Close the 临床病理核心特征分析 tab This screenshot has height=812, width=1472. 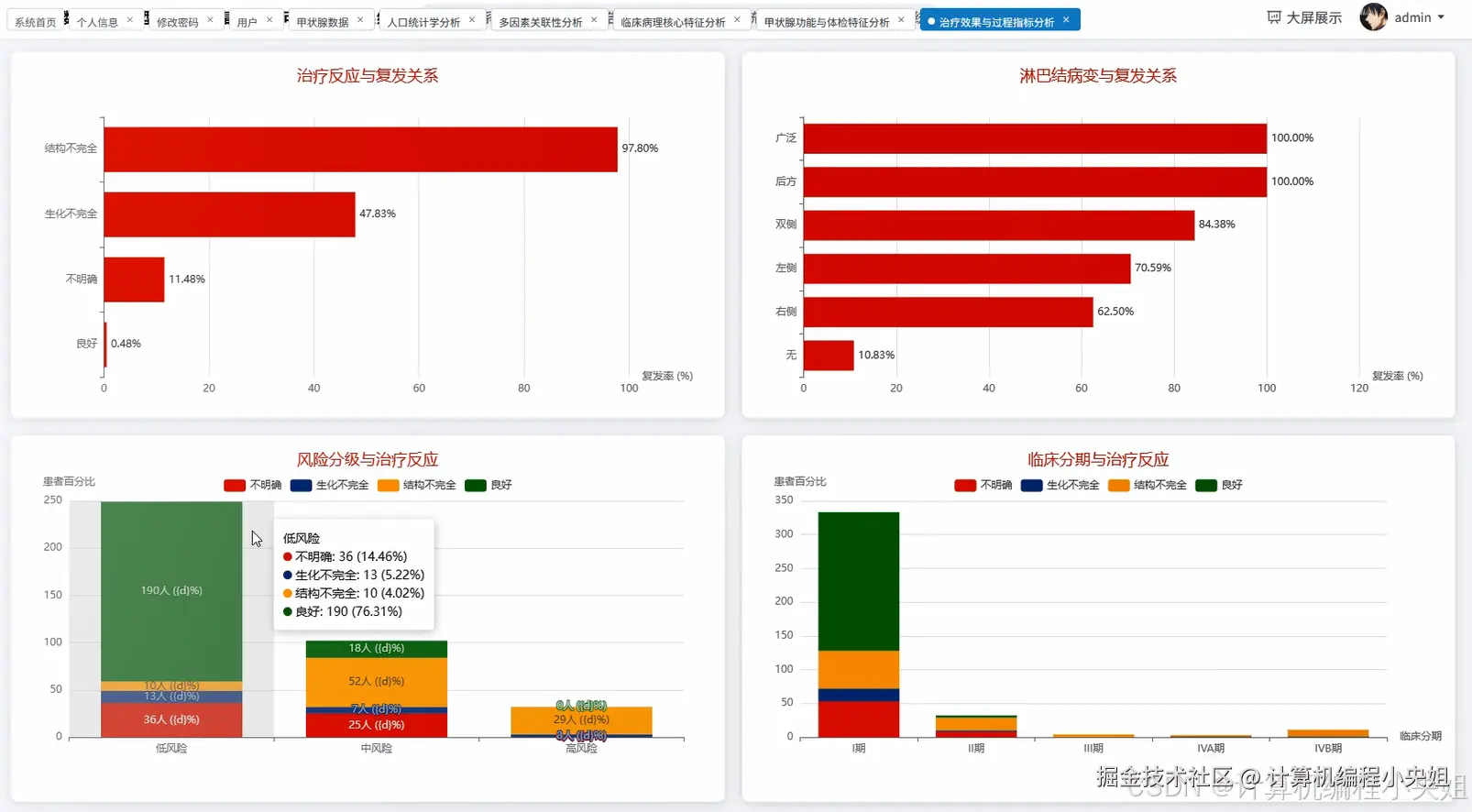[x=737, y=19]
